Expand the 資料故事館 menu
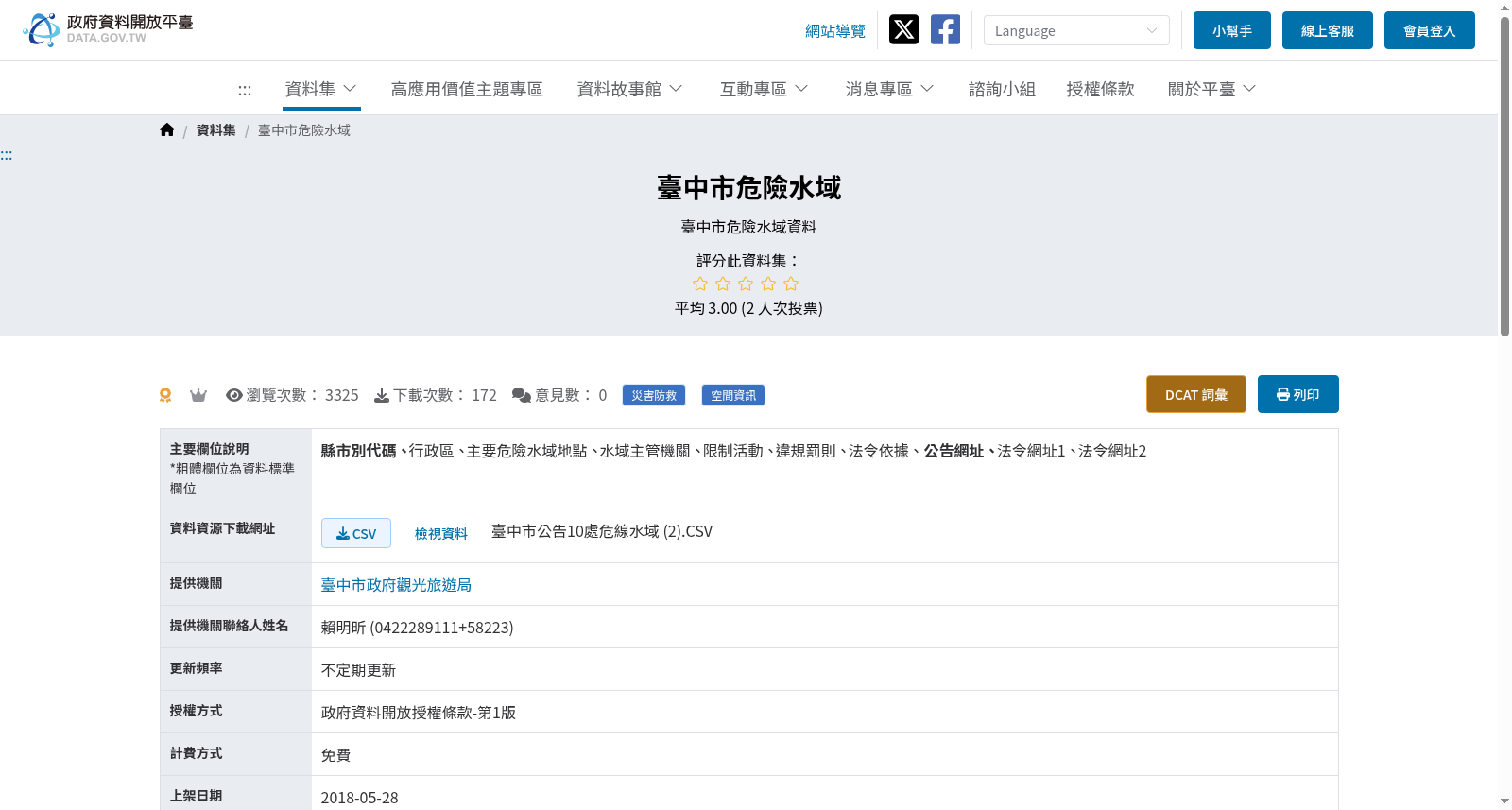Image resolution: width=1512 pixels, height=810 pixels. tap(630, 89)
